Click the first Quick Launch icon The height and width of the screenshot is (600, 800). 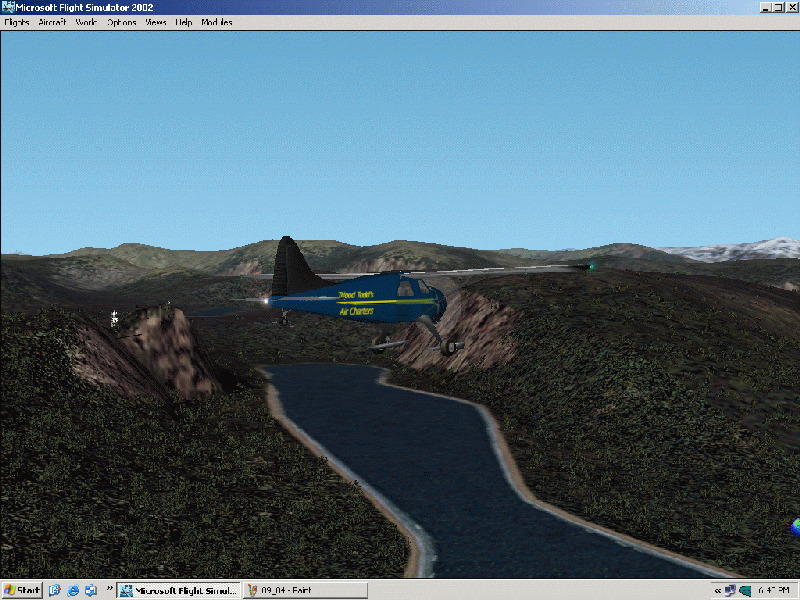point(55,590)
